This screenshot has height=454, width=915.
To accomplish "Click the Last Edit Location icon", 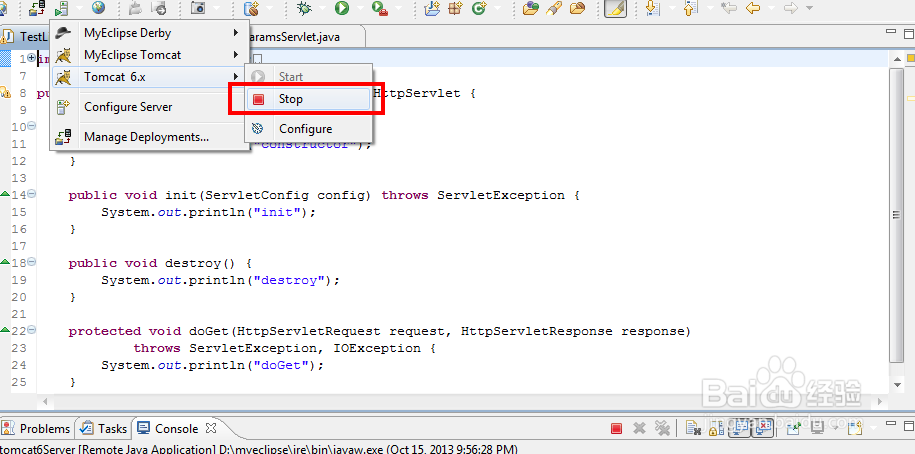I will pyautogui.click(x=728, y=8).
